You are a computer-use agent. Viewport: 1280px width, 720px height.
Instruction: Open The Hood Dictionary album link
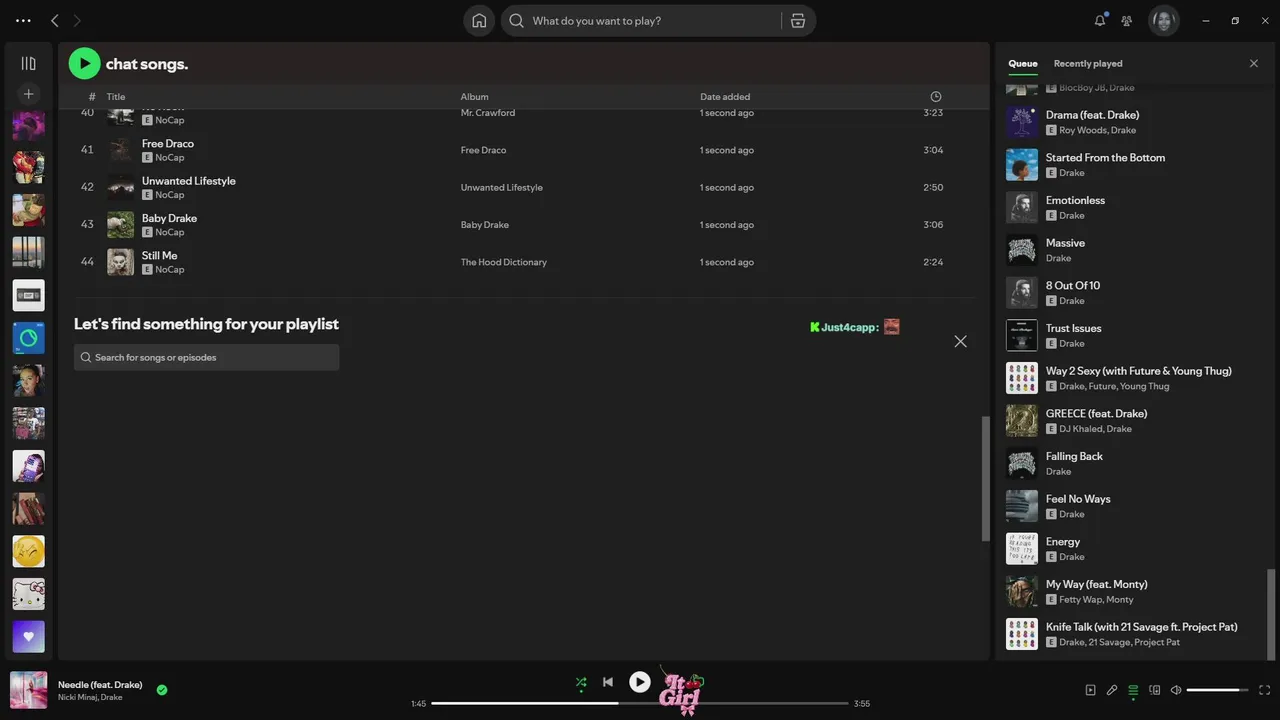(503, 262)
